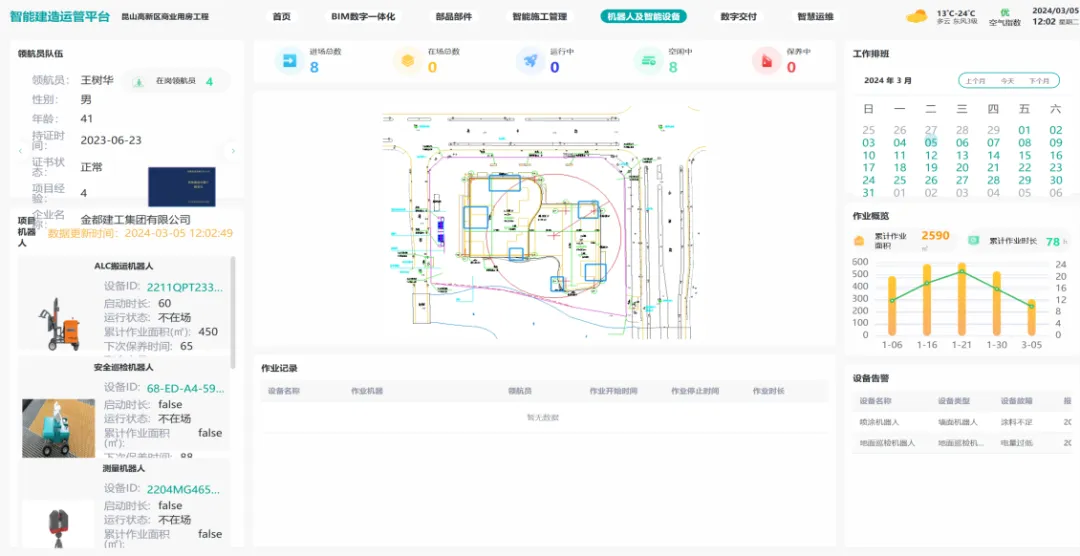Click the orange 累计作业面积 icon
This screenshot has height=556, width=1080.
859,241
